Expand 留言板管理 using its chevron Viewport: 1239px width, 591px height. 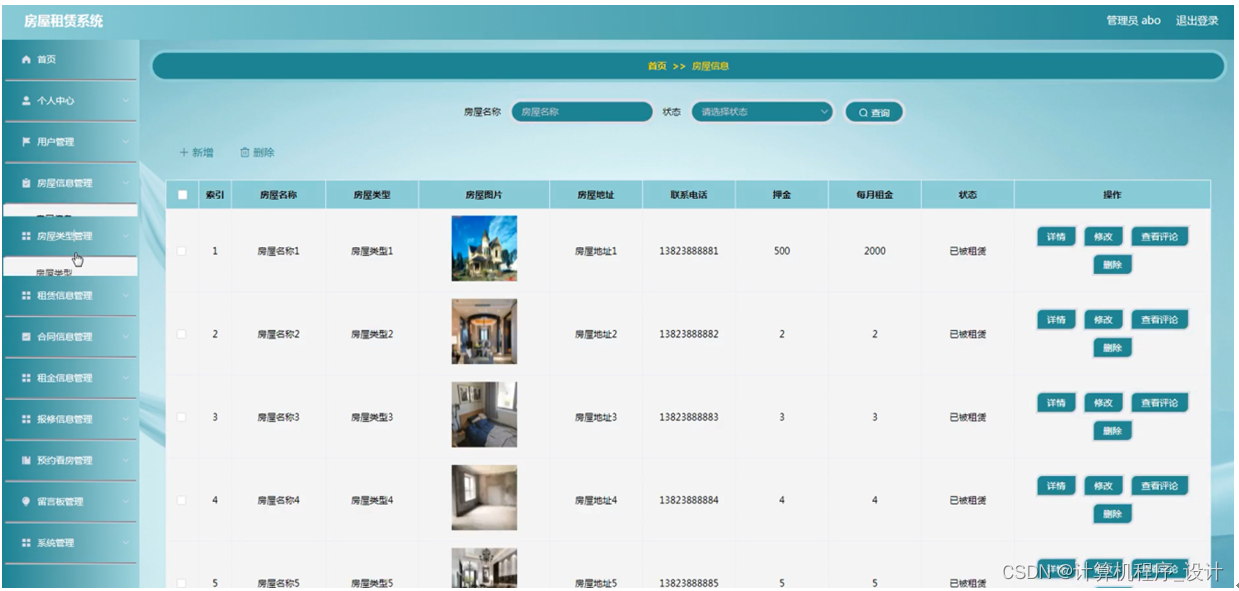[126, 502]
